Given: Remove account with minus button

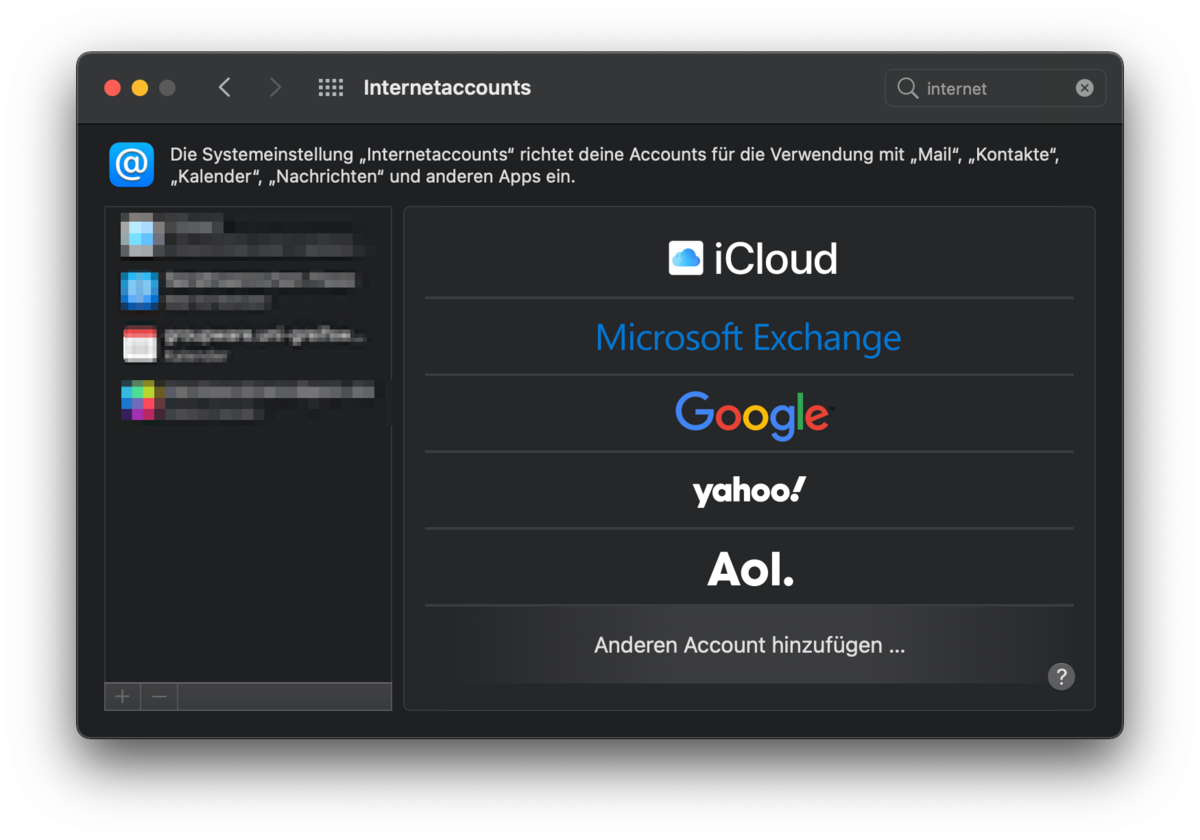Looking at the screenshot, I should click(159, 697).
